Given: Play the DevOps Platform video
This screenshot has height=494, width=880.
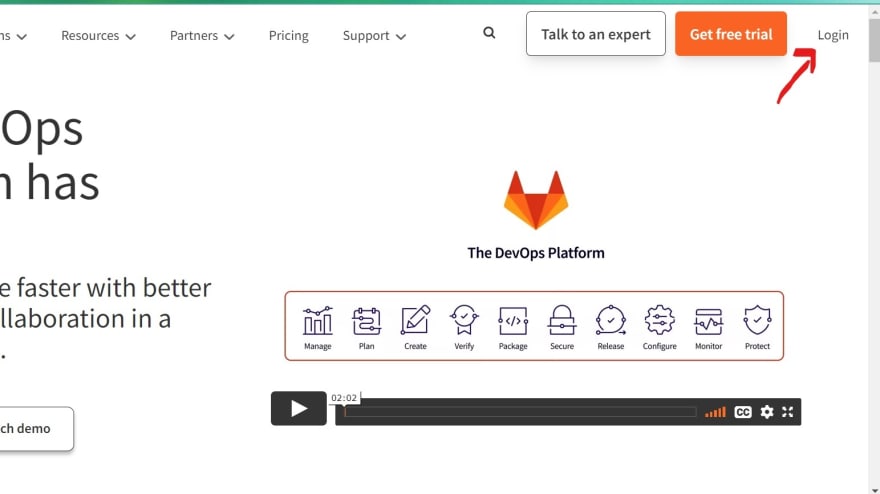Looking at the screenshot, I should point(299,408).
